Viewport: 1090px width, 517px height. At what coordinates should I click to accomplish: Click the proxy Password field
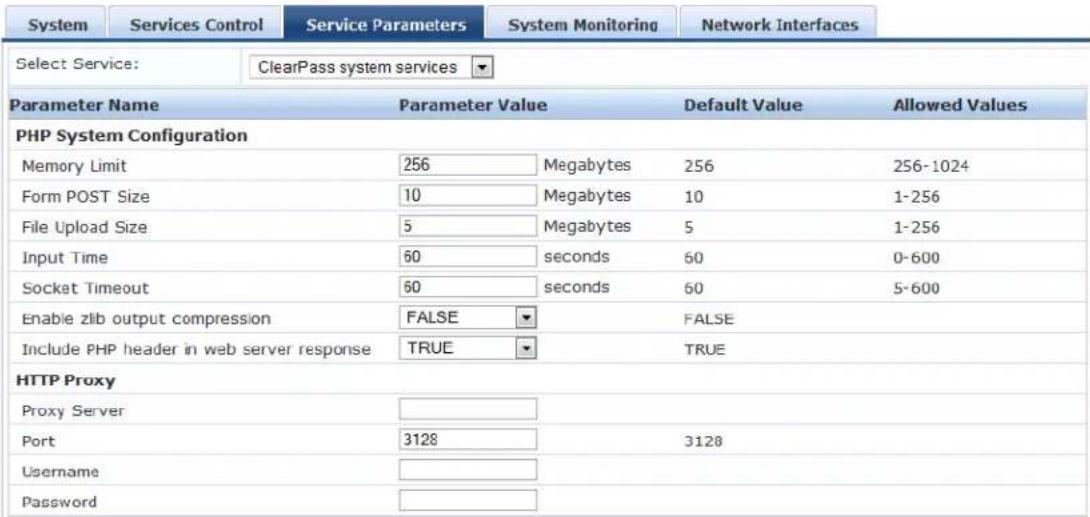click(468, 501)
